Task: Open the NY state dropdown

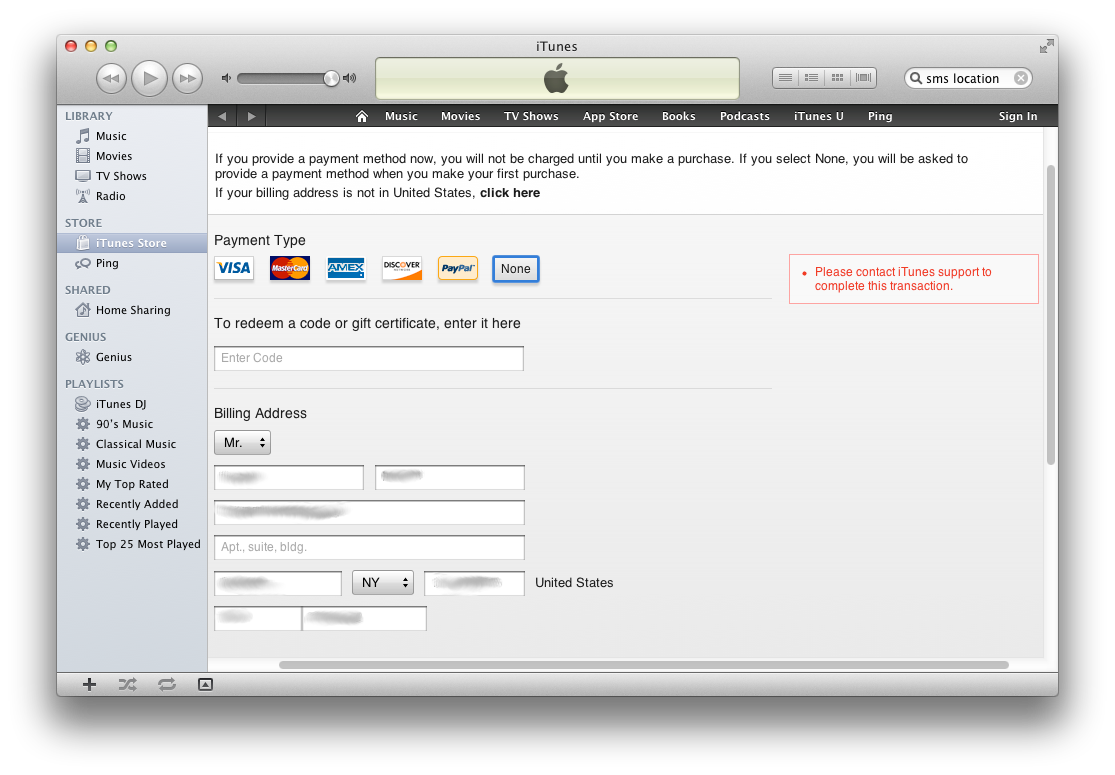Action: click(x=383, y=583)
